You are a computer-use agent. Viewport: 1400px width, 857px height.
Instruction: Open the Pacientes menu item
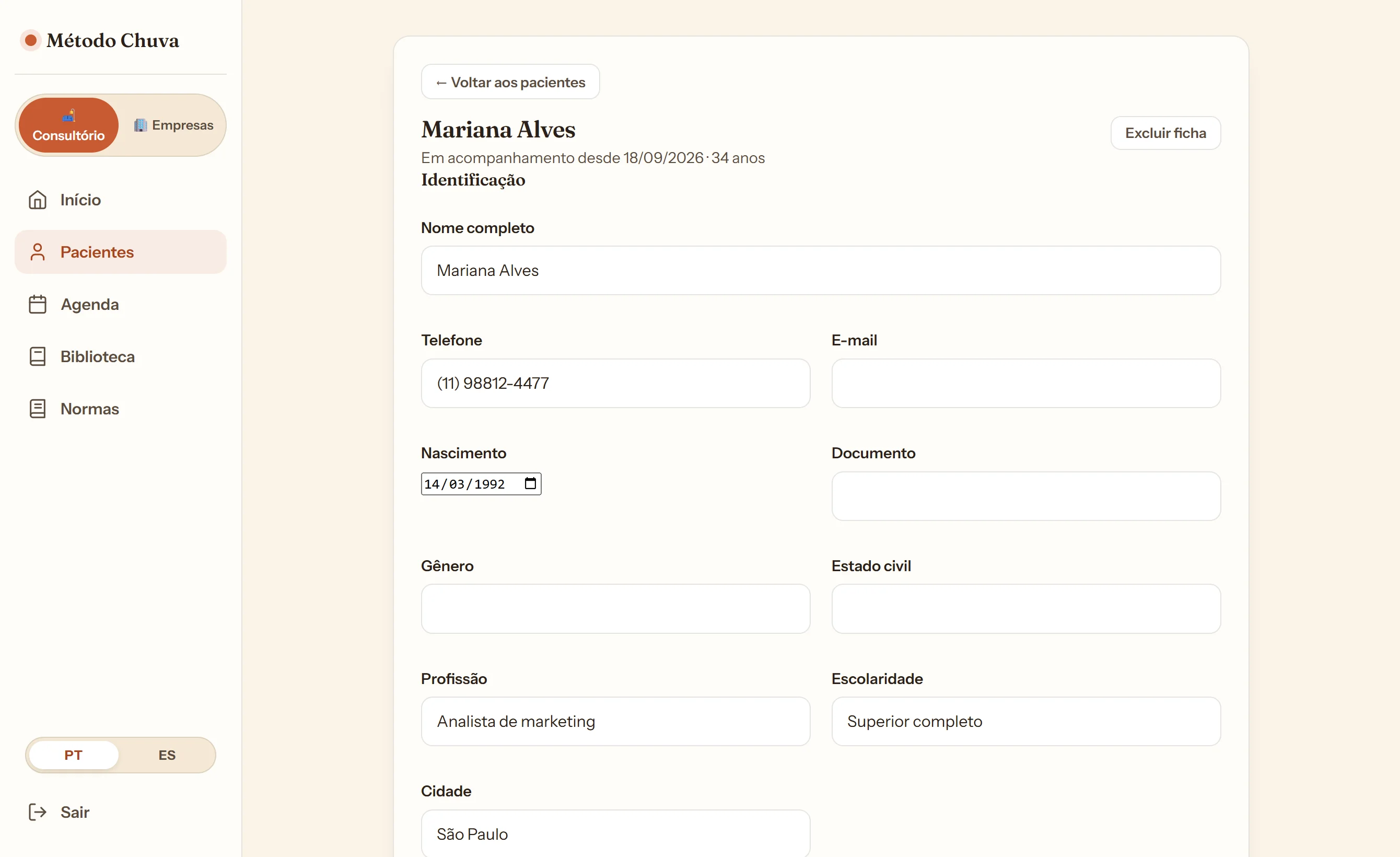point(121,252)
